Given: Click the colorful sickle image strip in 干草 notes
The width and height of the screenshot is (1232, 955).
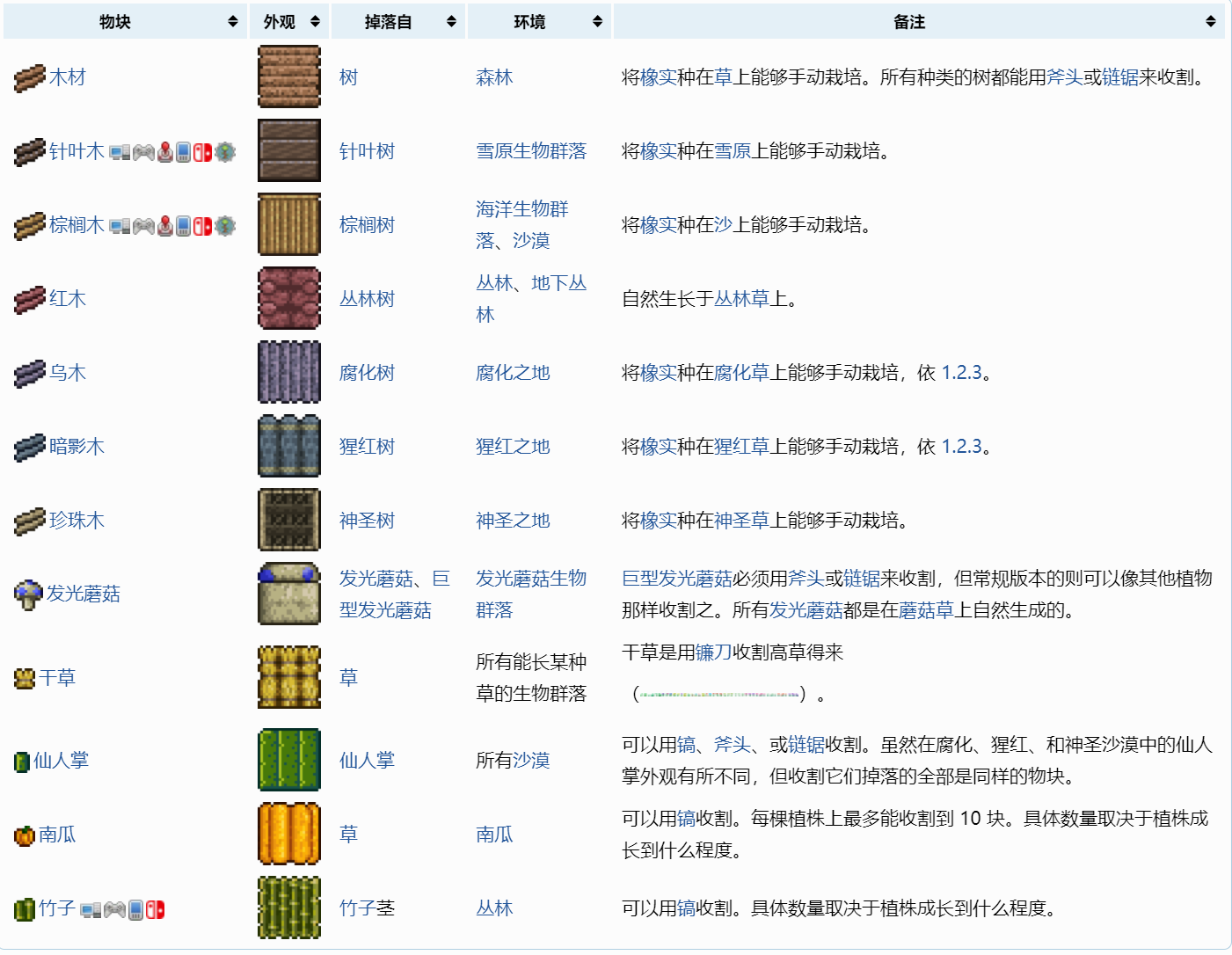Looking at the screenshot, I should pos(719,695).
